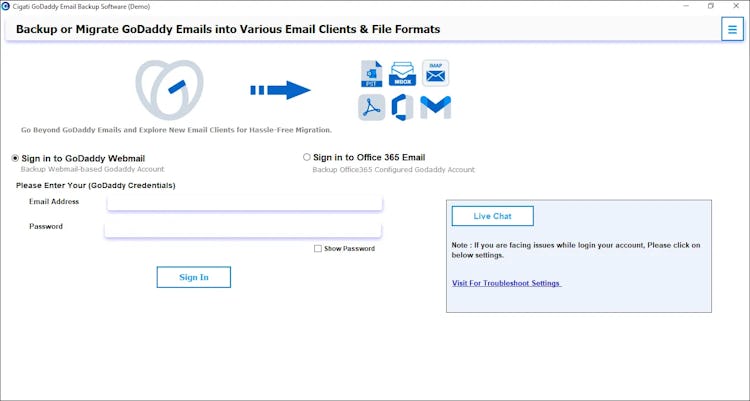Click the Adobe PDF format icon
750x401 pixels.
point(372,108)
